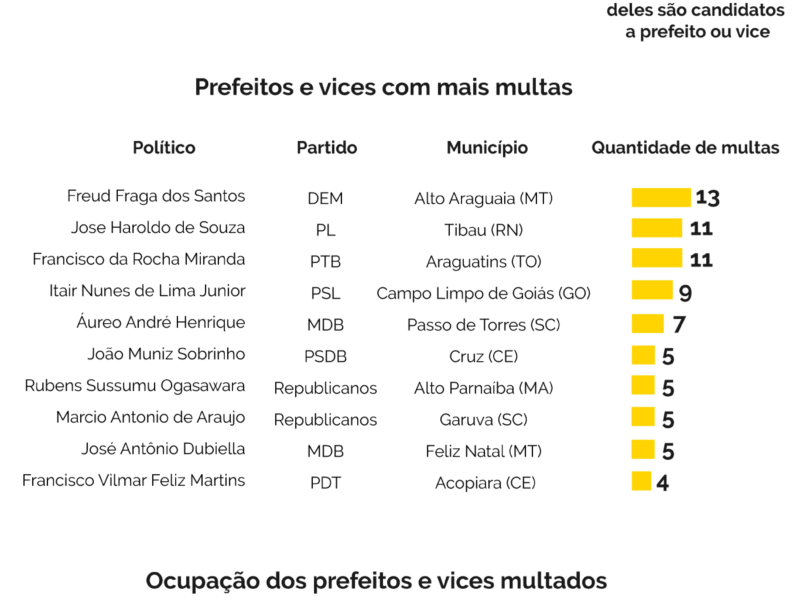This screenshot has height=600, width=800.
Task: Click on Francisco Vilmar Feliz Martins
Action: point(133,481)
